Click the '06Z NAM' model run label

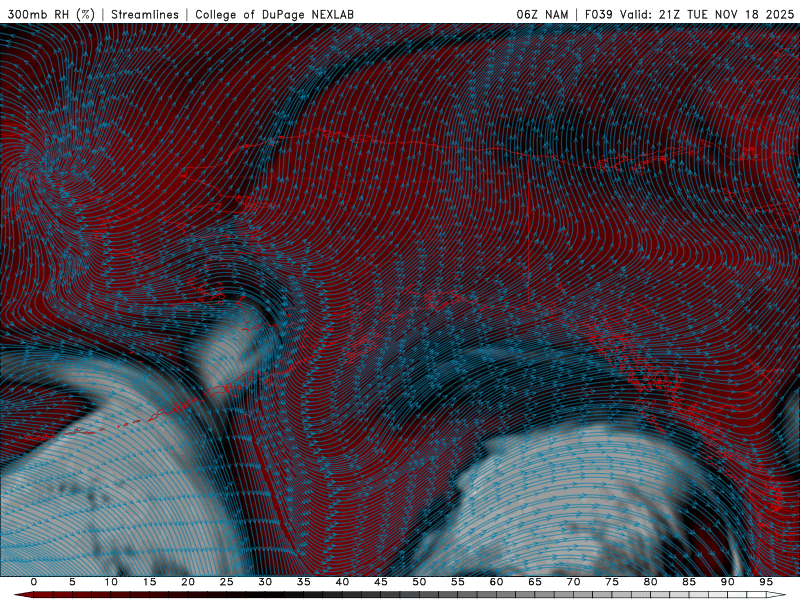click(542, 14)
